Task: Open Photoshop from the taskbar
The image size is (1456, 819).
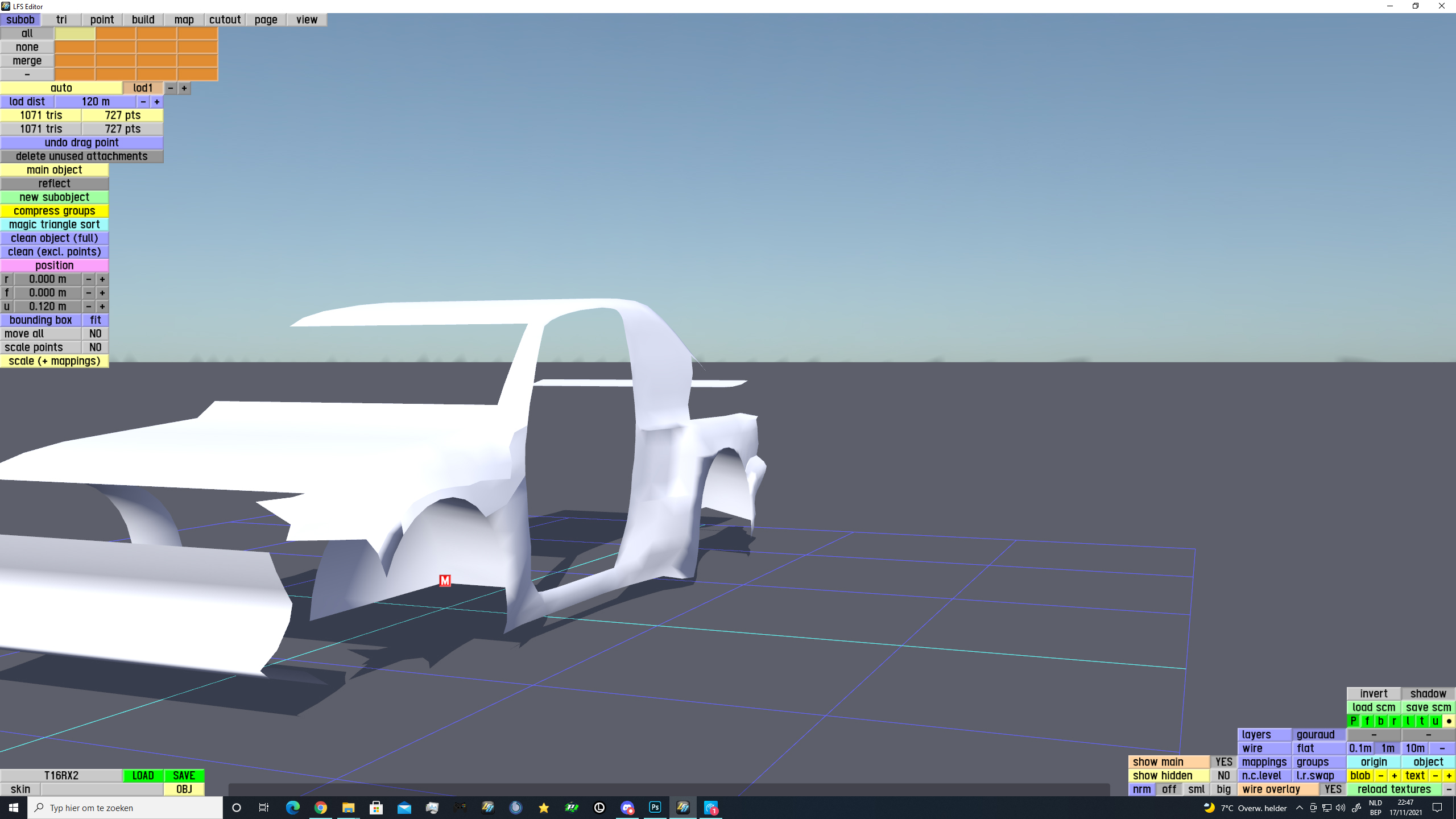Action: (x=655, y=808)
